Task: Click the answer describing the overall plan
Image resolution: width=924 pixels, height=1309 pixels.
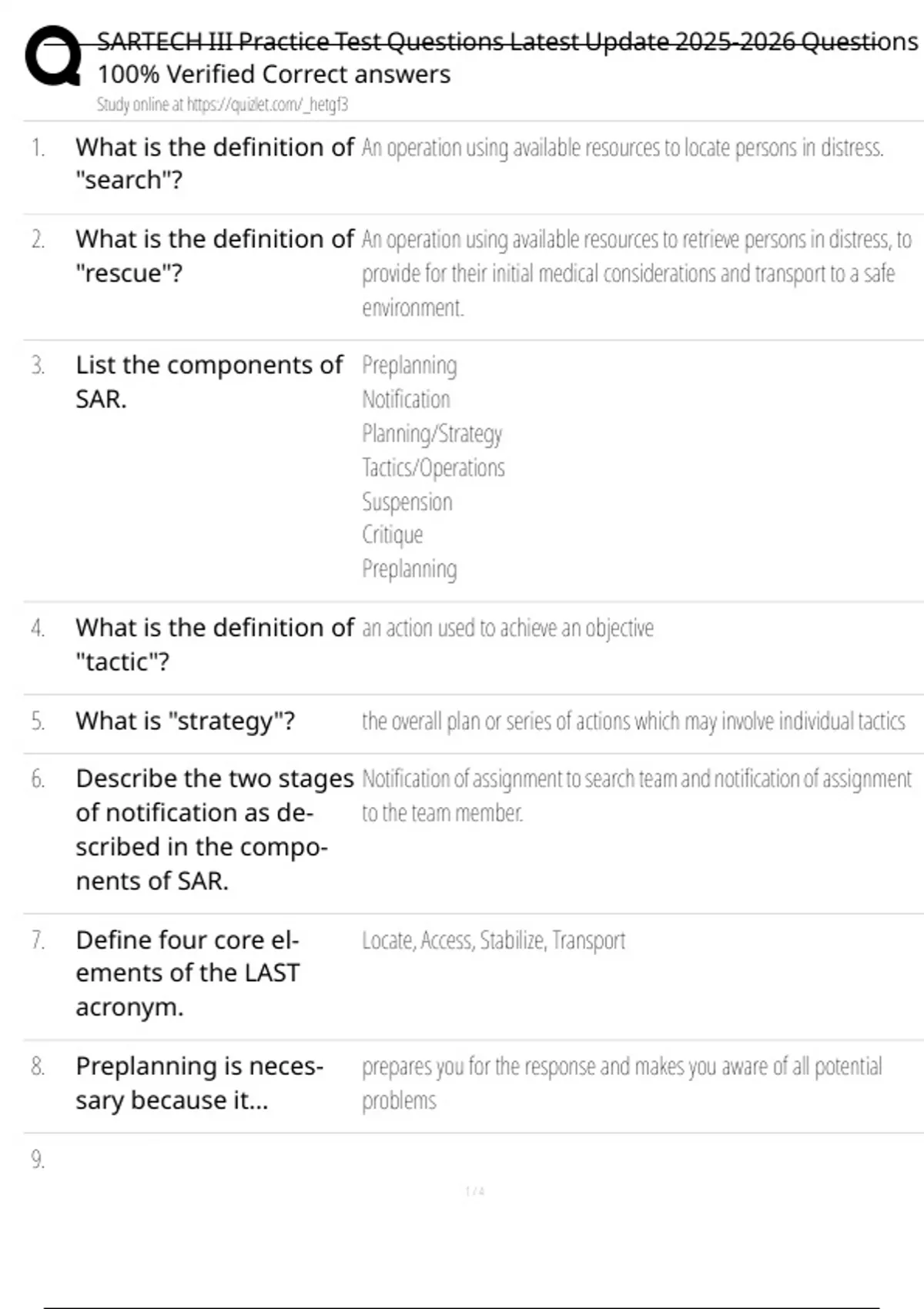Action: (633, 721)
